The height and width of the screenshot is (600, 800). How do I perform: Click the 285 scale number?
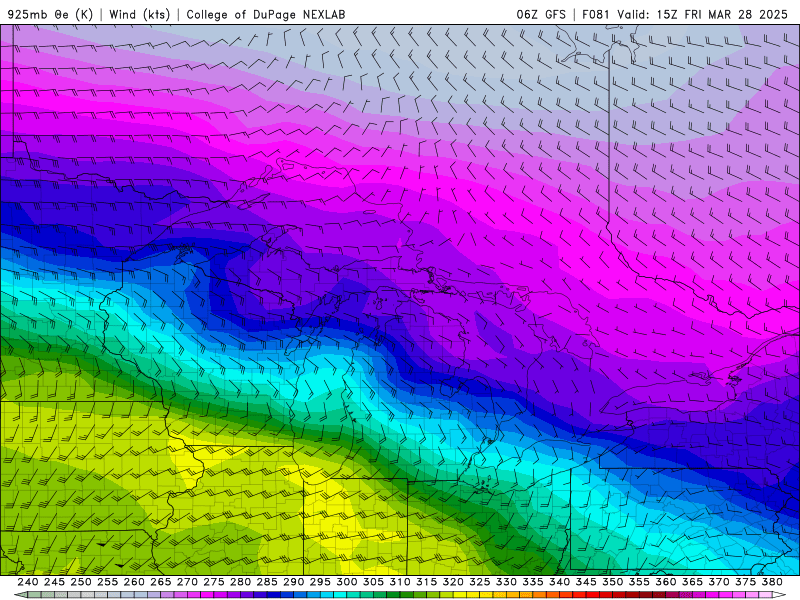coord(267,582)
